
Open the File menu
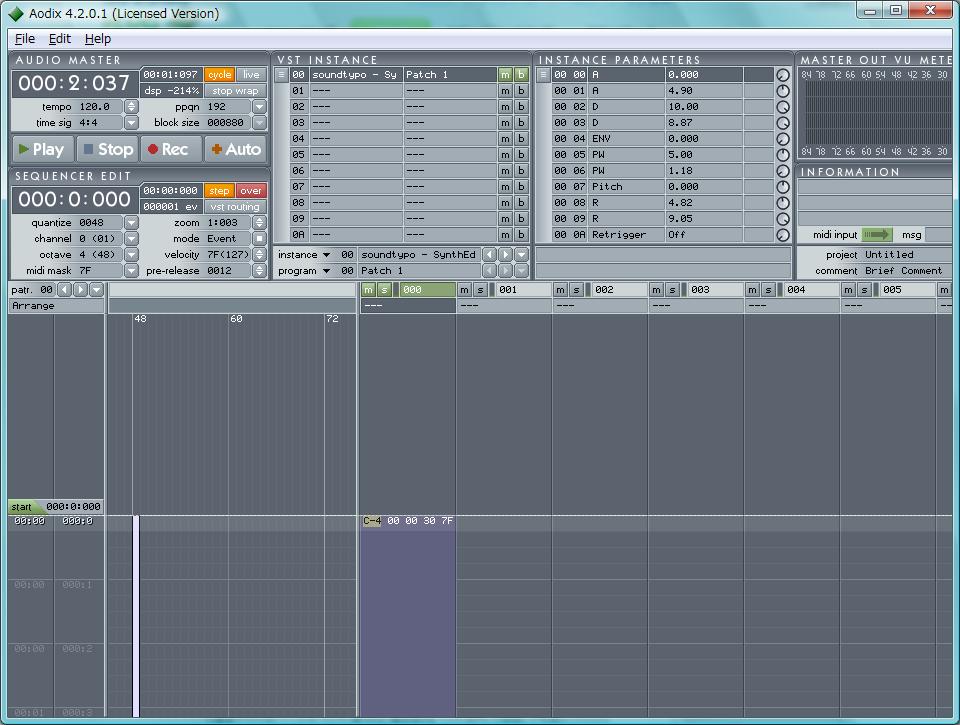(x=25, y=38)
